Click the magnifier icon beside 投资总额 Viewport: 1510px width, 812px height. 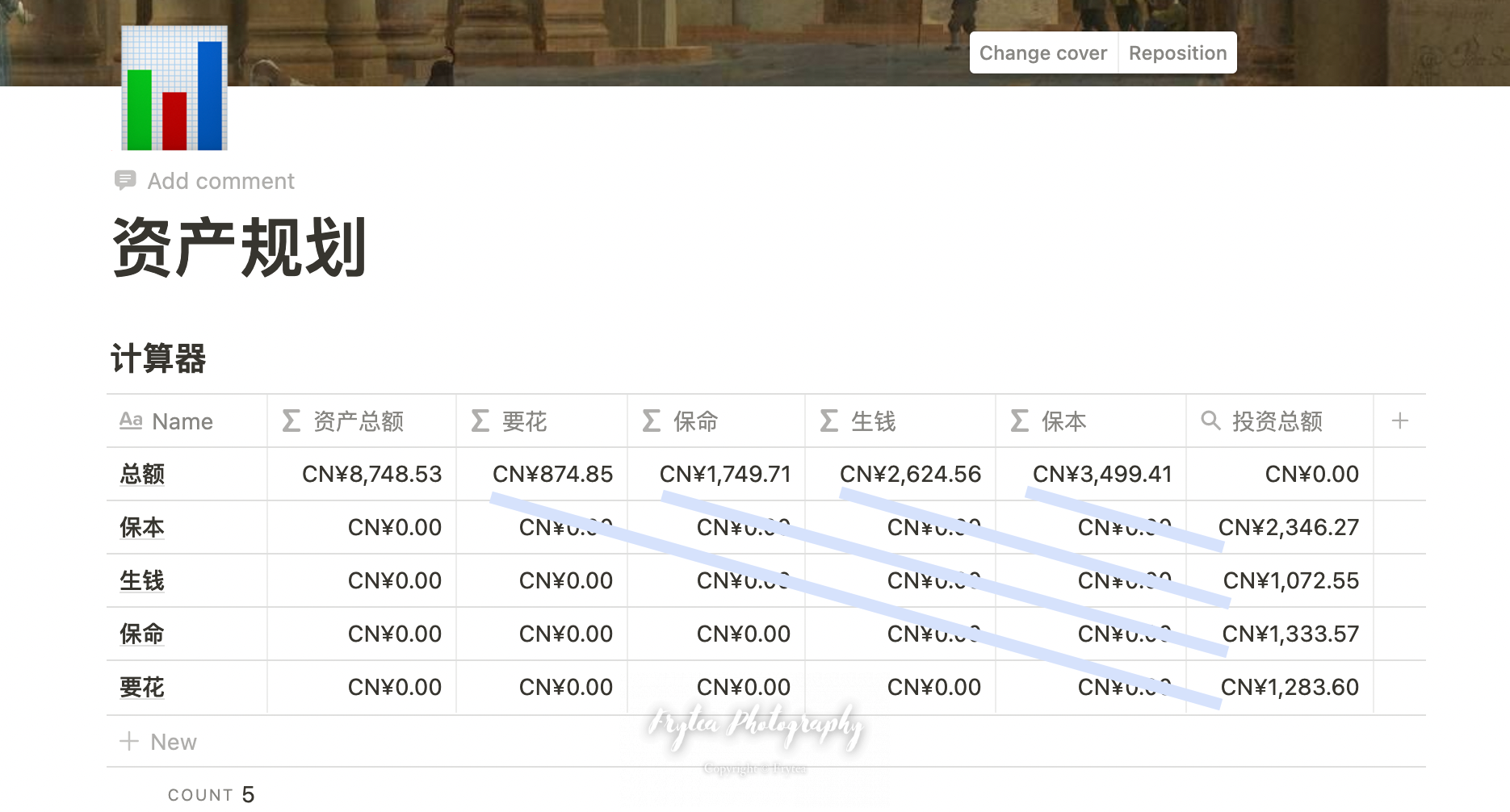click(1210, 421)
